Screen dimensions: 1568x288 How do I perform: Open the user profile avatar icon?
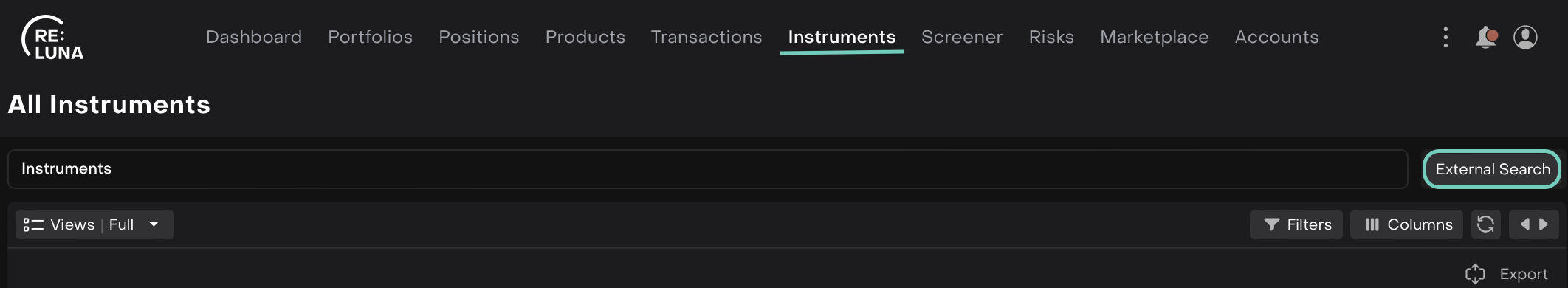point(1525,37)
